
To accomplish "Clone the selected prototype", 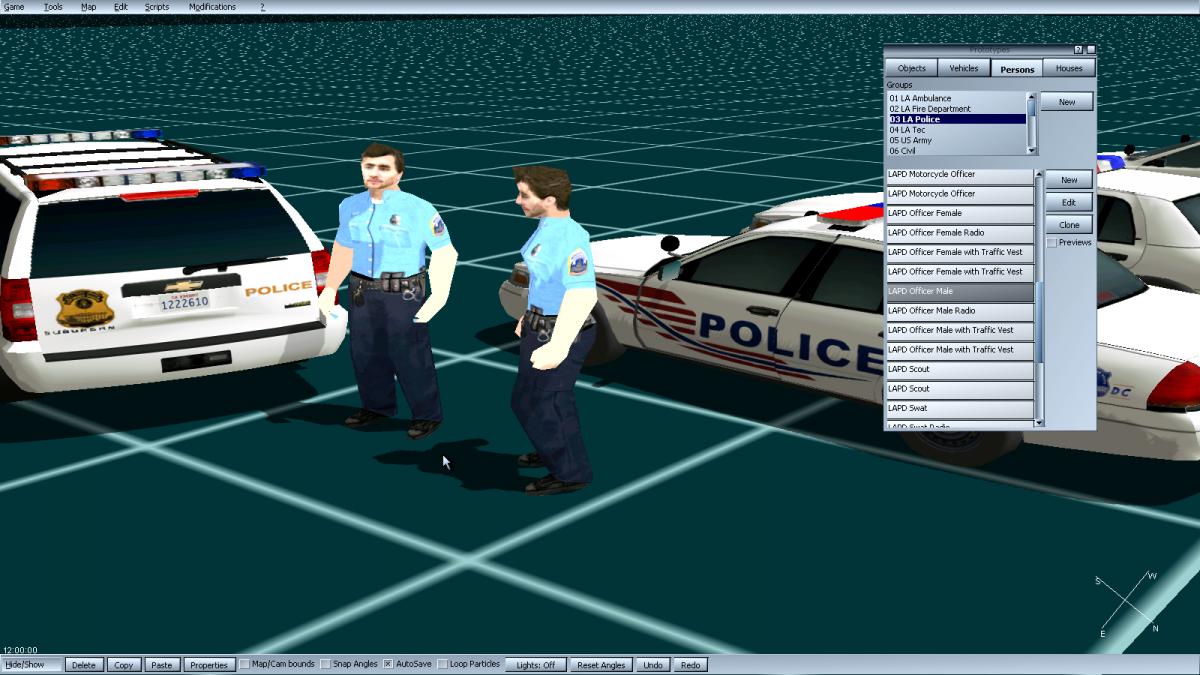I will click(x=1069, y=225).
